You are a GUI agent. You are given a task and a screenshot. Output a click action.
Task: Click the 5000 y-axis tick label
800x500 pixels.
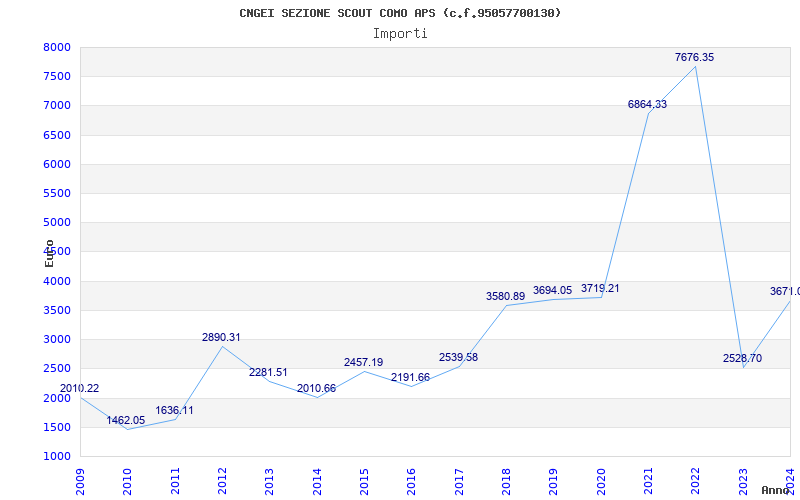(x=57, y=222)
